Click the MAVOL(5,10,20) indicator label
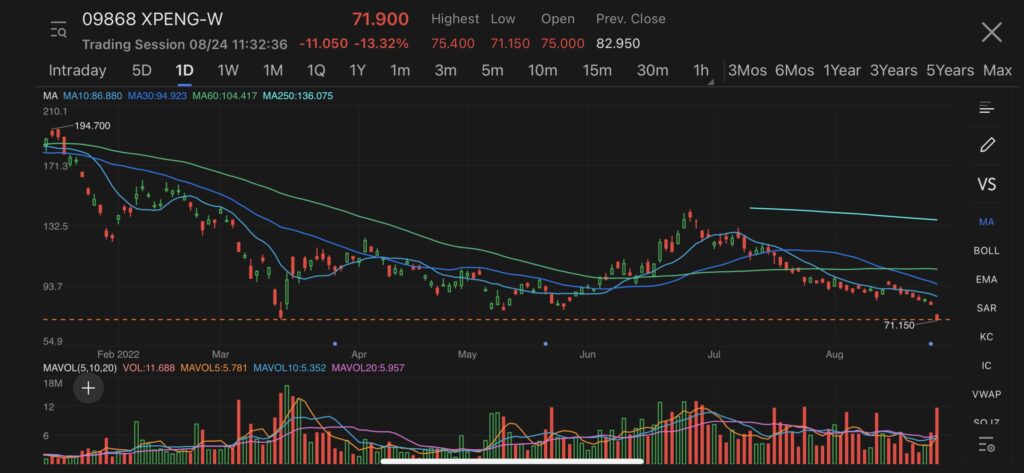Screen dimensions: 1024x473 tap(80, 368)
